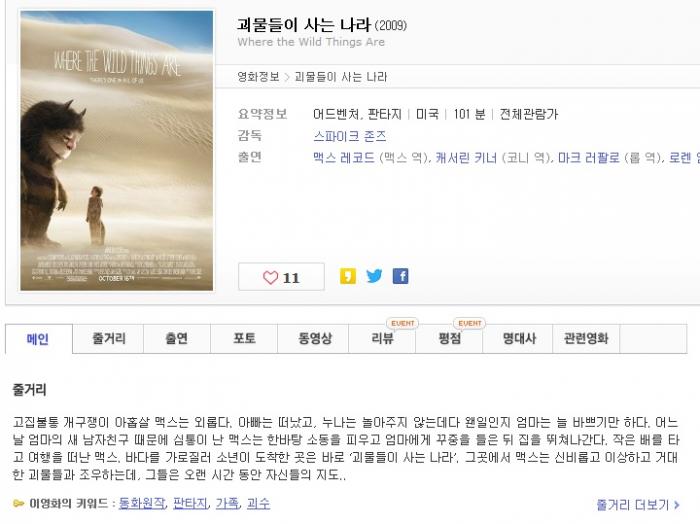Click the heart like icon
Viewport: 700px width, 524px height.
(x=270, y=278)
